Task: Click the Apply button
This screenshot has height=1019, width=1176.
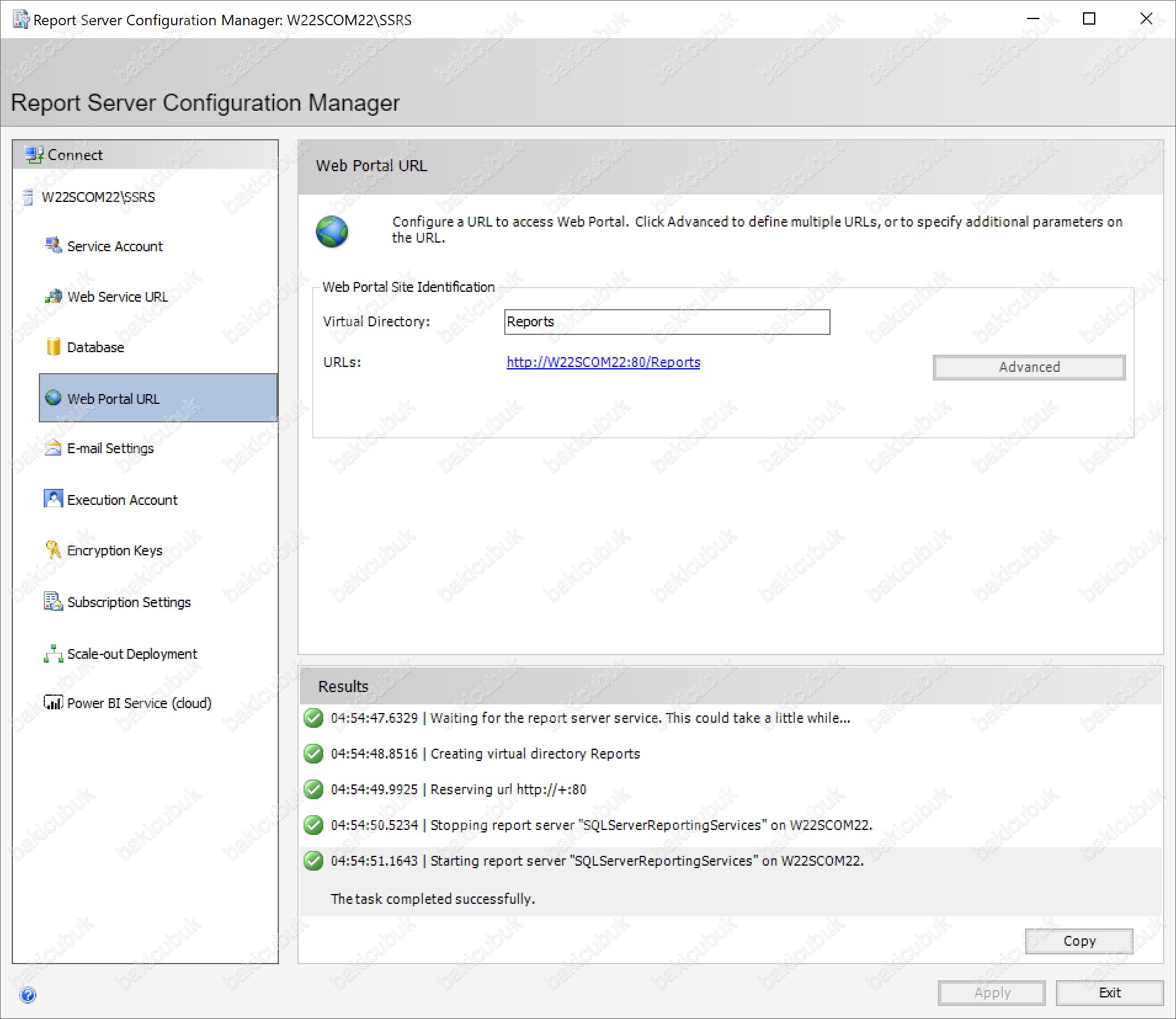Action: point(991,993)
